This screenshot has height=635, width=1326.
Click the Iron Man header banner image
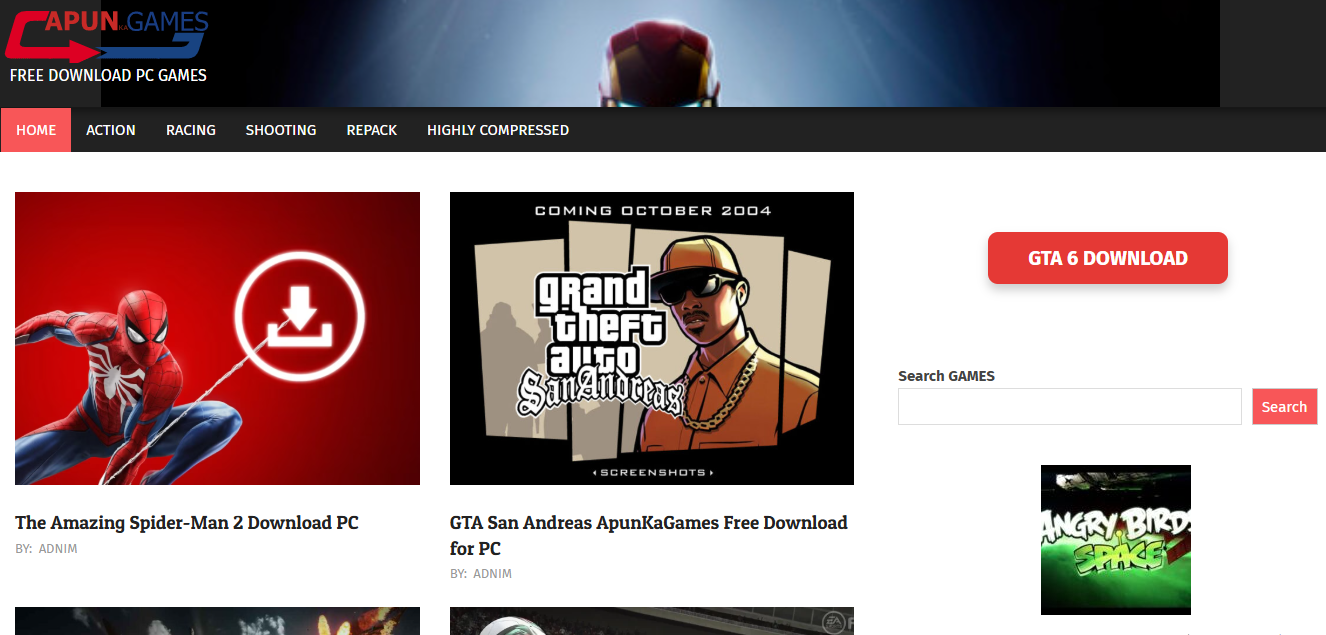click(x=660, y=53)
